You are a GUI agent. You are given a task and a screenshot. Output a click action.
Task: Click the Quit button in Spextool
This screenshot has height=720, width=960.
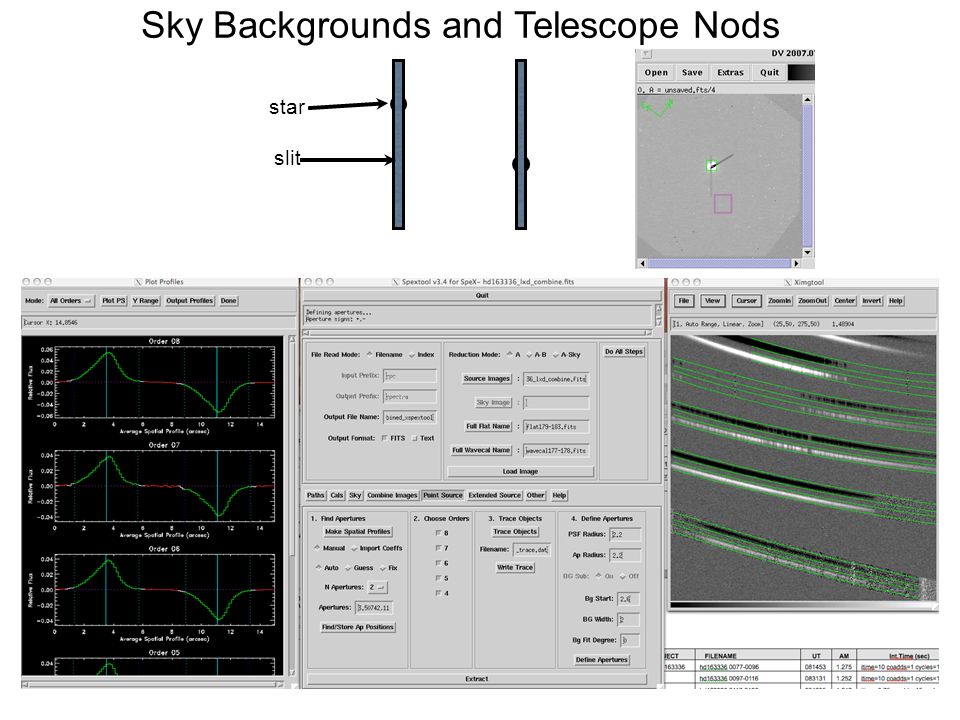tap(482, 296)
